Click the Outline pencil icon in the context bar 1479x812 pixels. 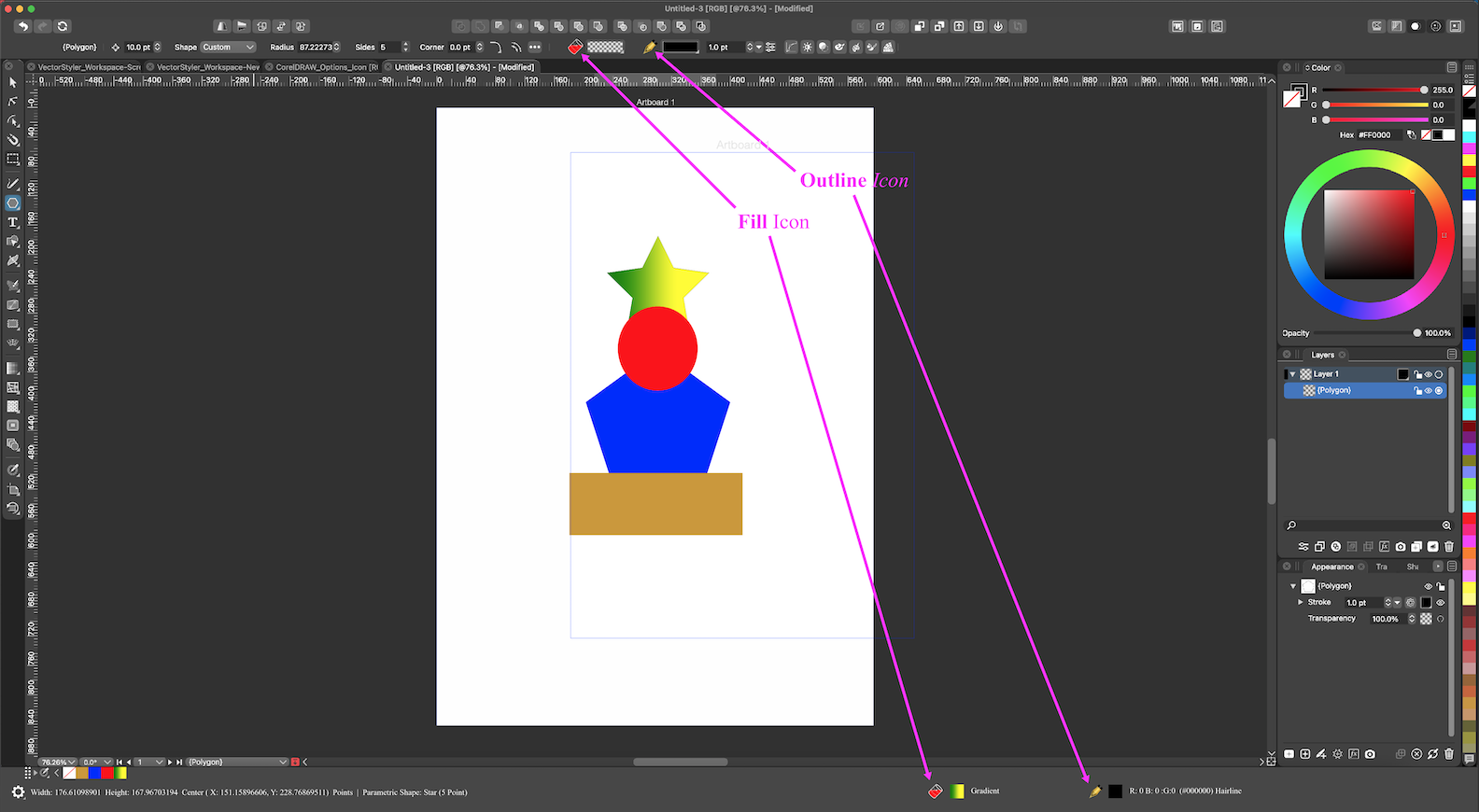click(650, 47)
